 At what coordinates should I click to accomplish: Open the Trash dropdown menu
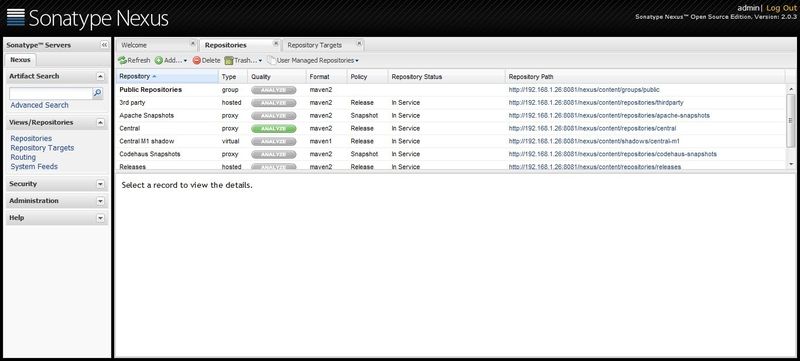click(243, 60)
